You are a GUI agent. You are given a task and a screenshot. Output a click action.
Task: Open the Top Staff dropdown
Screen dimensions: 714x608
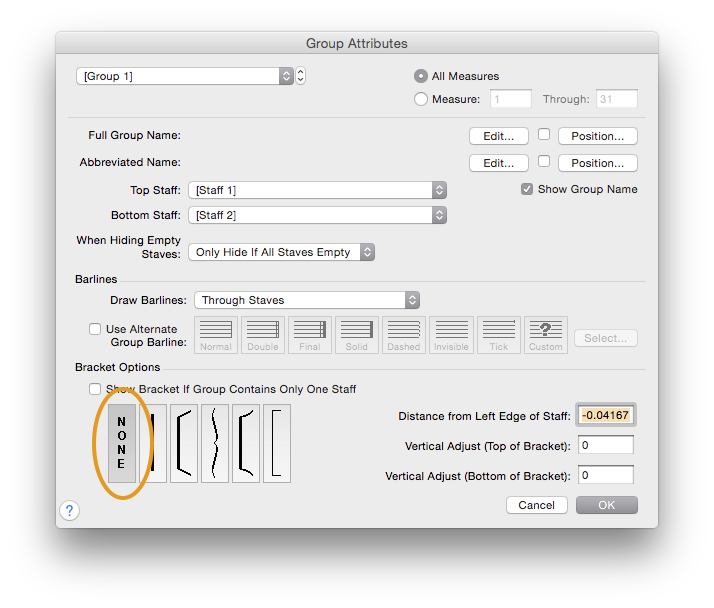point(317,190)
